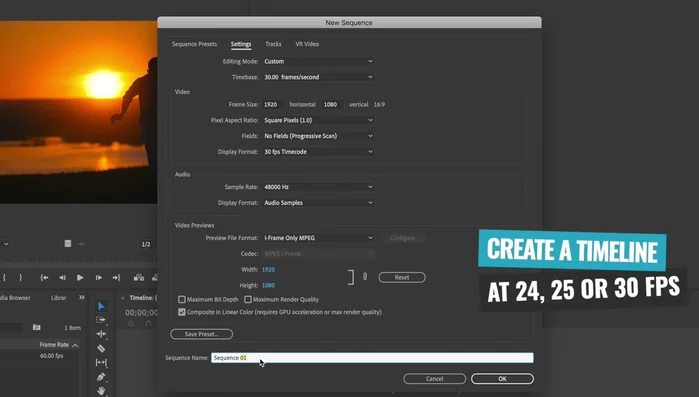Select the Hand tool
The image size is (699, 397).
point(101,391)
